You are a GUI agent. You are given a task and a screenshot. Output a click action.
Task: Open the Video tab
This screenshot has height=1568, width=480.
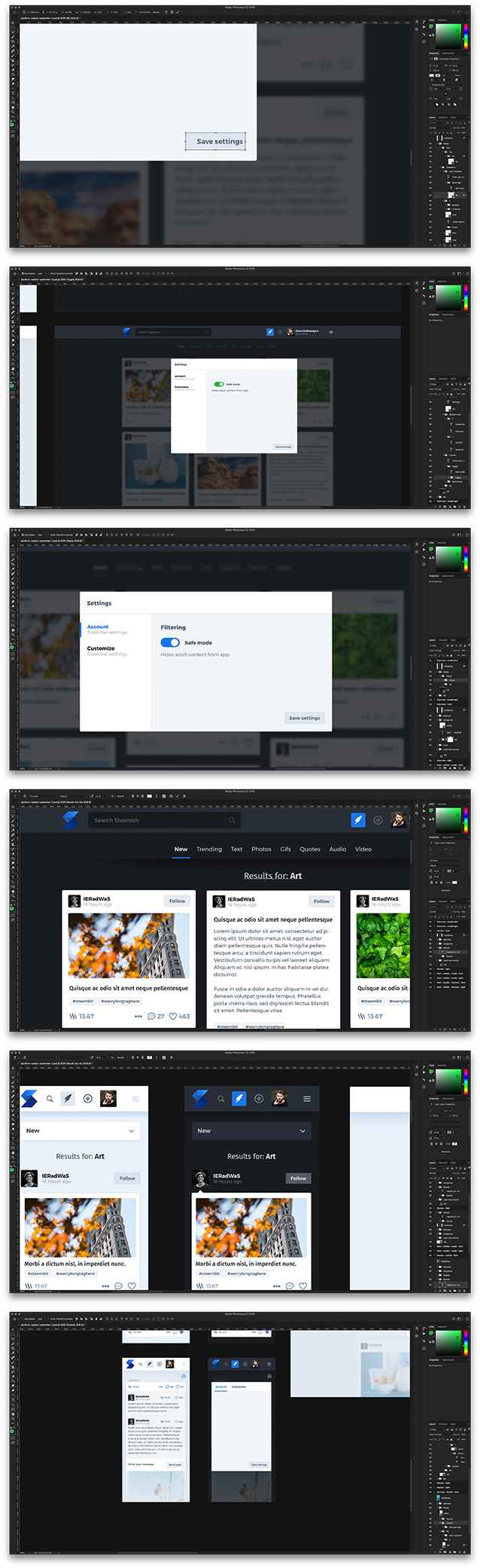(363, 849)
